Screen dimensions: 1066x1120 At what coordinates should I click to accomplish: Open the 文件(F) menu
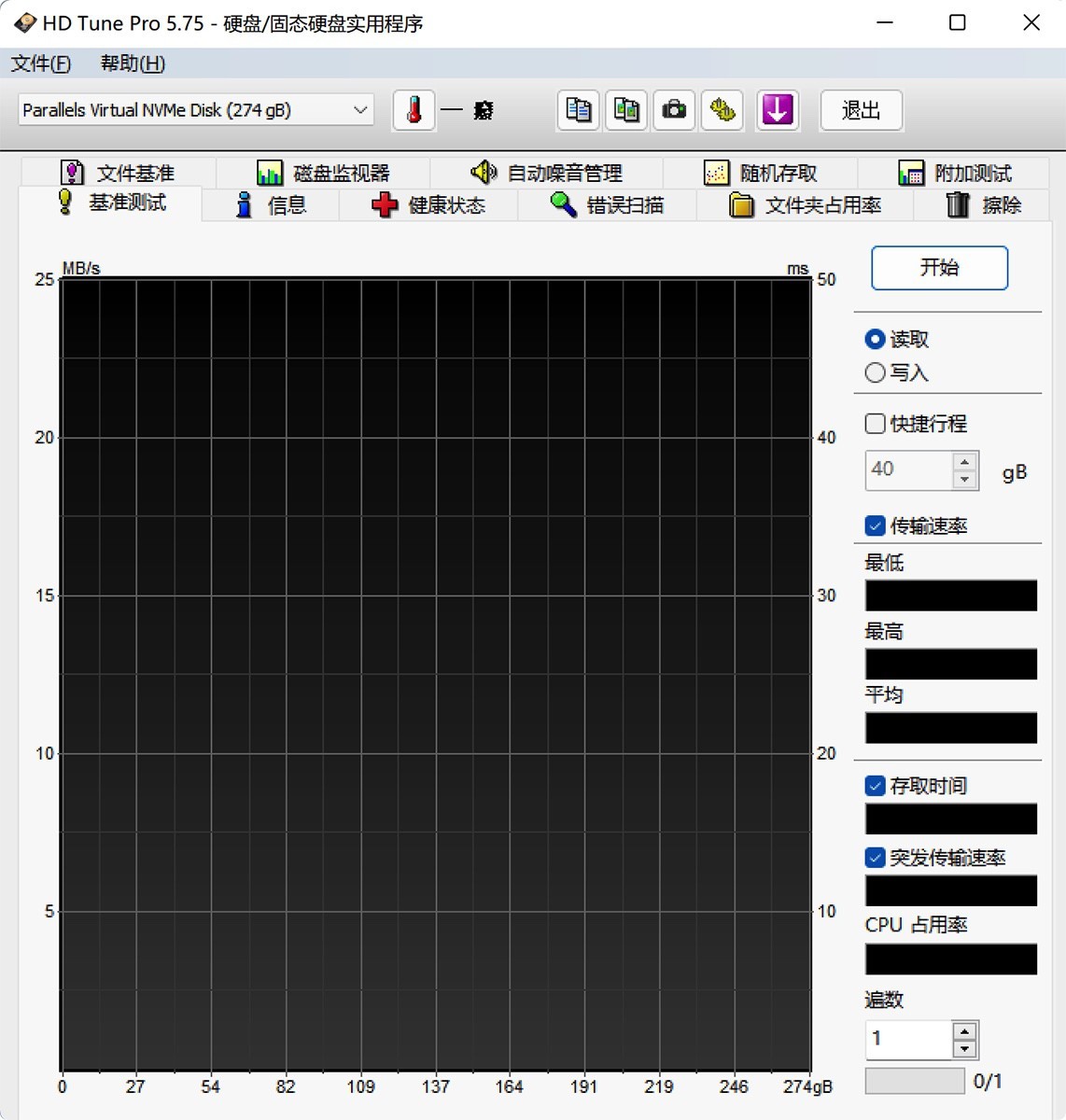pyautogui.click(x=41, y=63)
